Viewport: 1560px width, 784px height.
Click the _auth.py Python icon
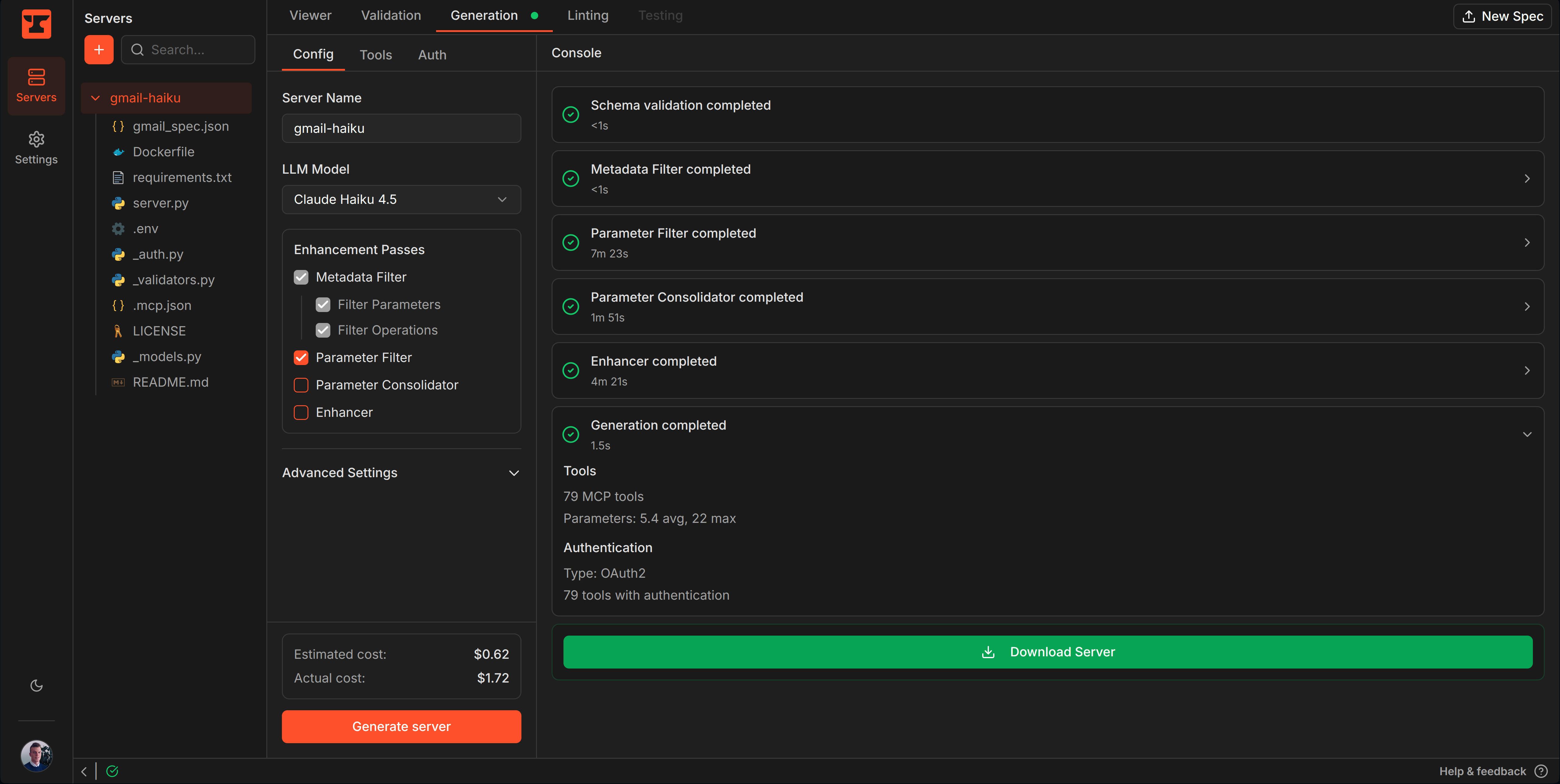[118, 254]
